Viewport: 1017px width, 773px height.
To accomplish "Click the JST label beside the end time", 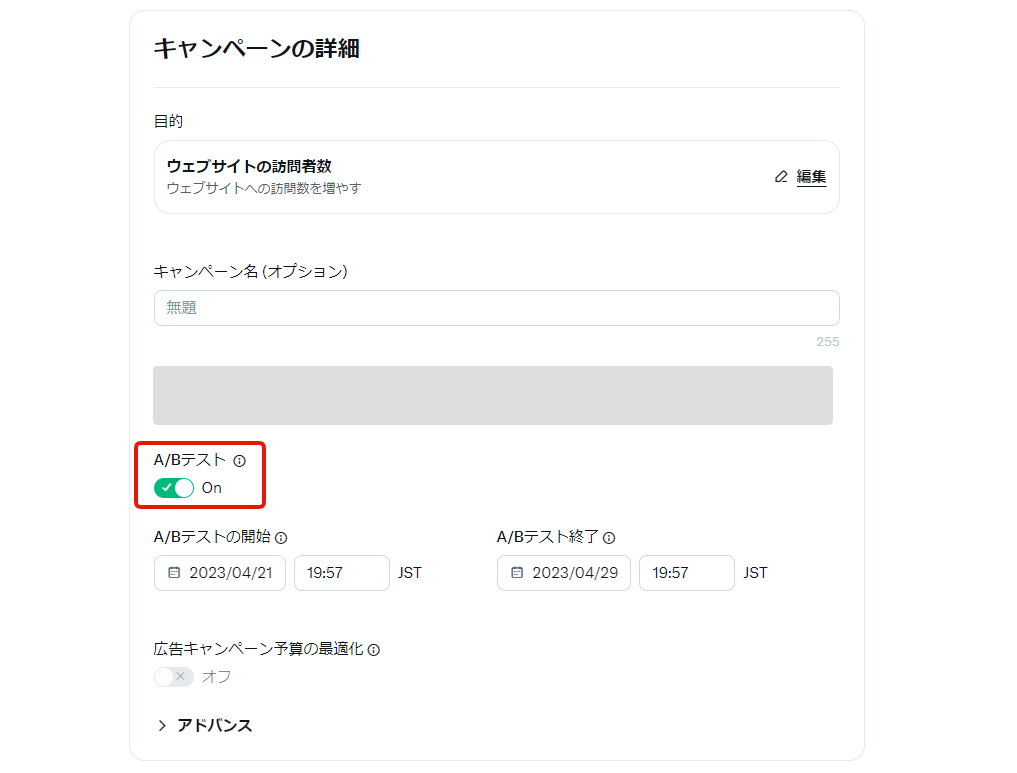I will pos(755,573).
